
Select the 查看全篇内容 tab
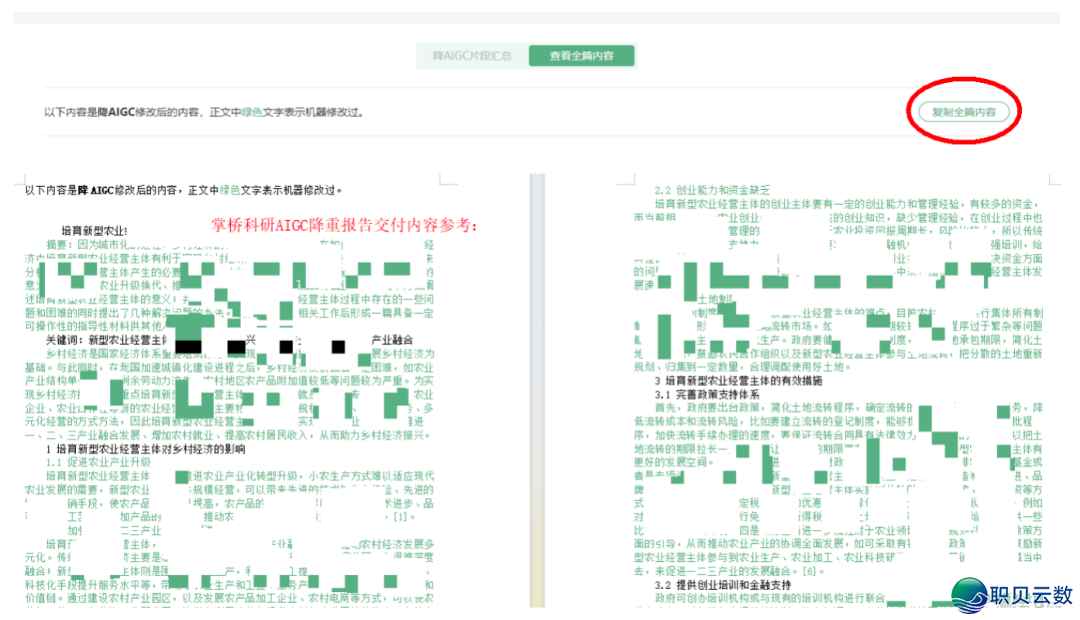(x=581, y=56)
